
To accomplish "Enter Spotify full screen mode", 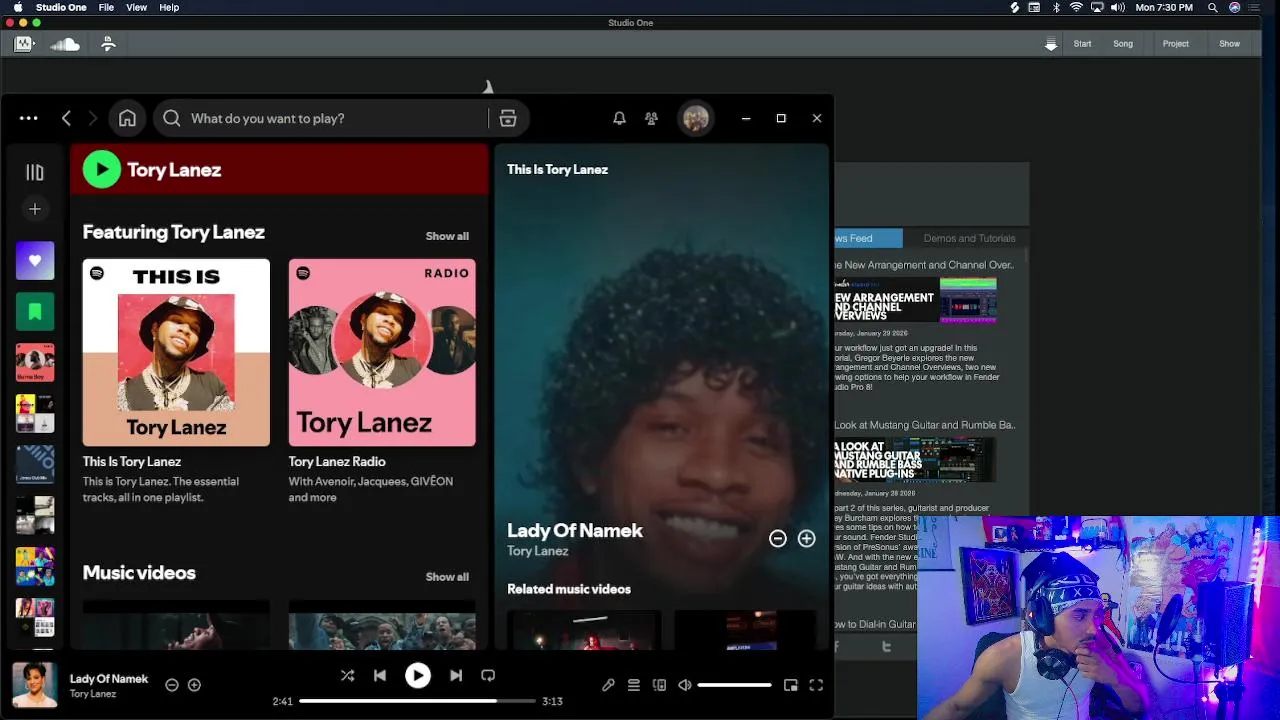I will tap(816, 685).
